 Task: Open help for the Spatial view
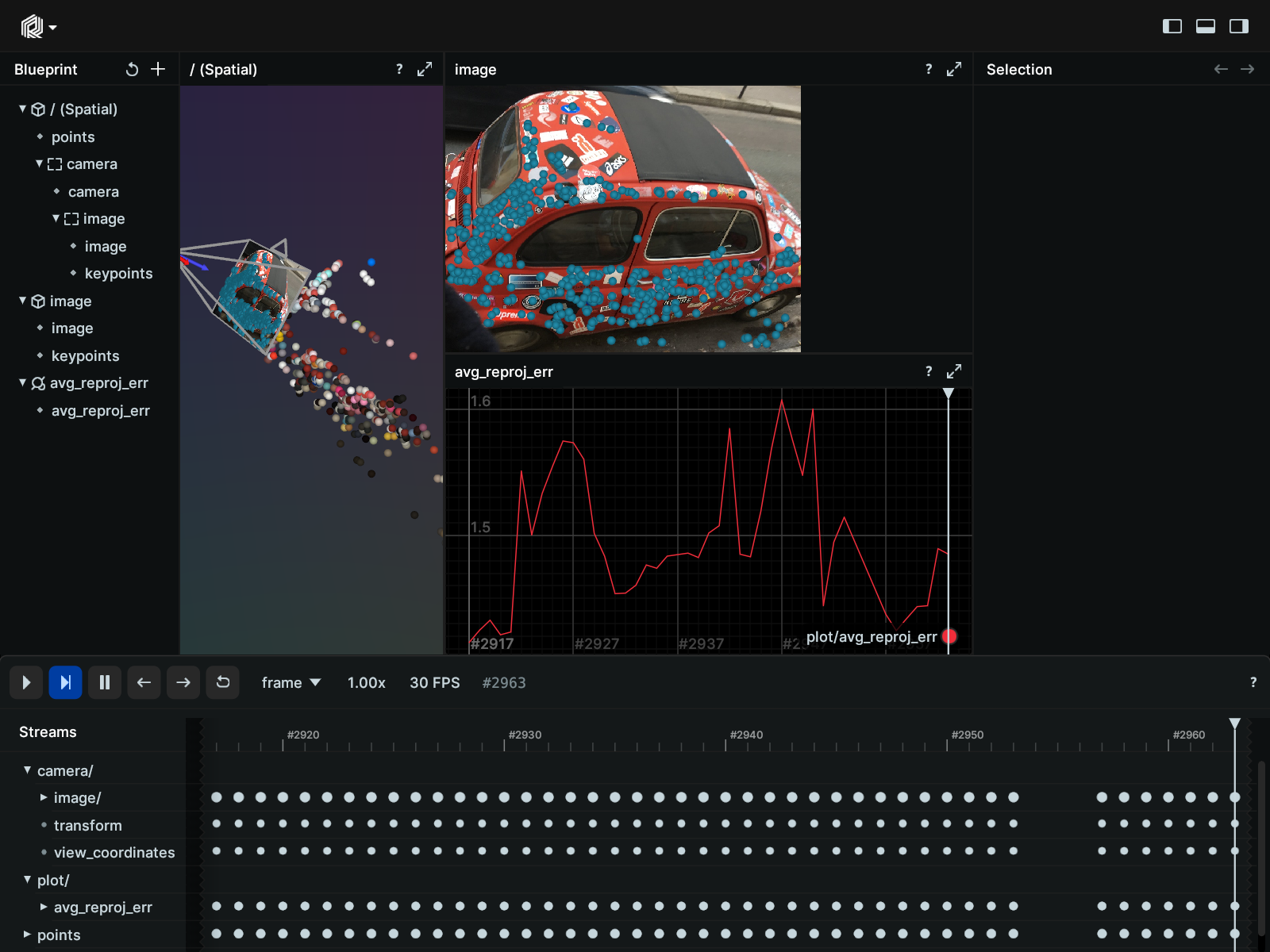coord(399,69)
